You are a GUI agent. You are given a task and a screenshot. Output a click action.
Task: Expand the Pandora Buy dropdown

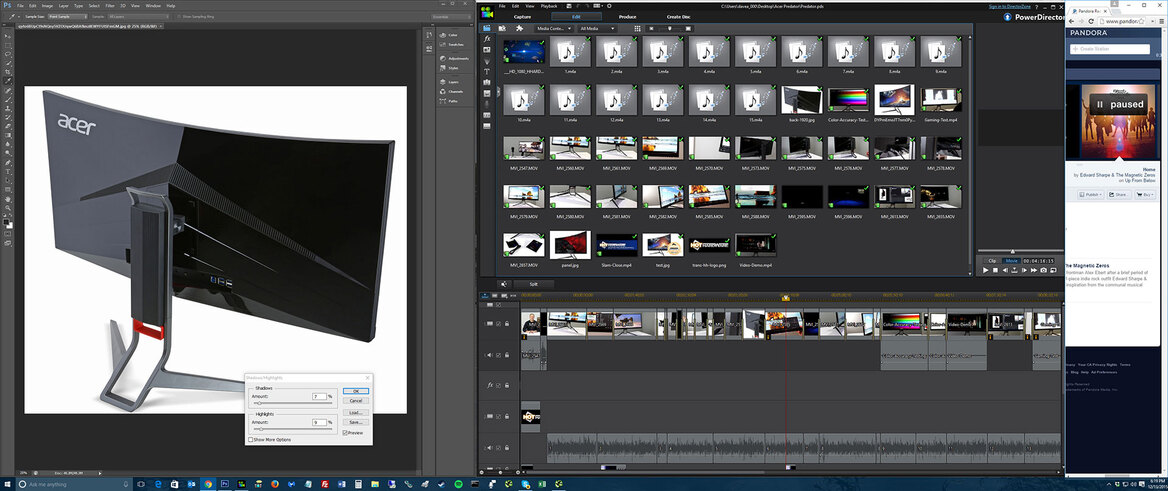1144,194
